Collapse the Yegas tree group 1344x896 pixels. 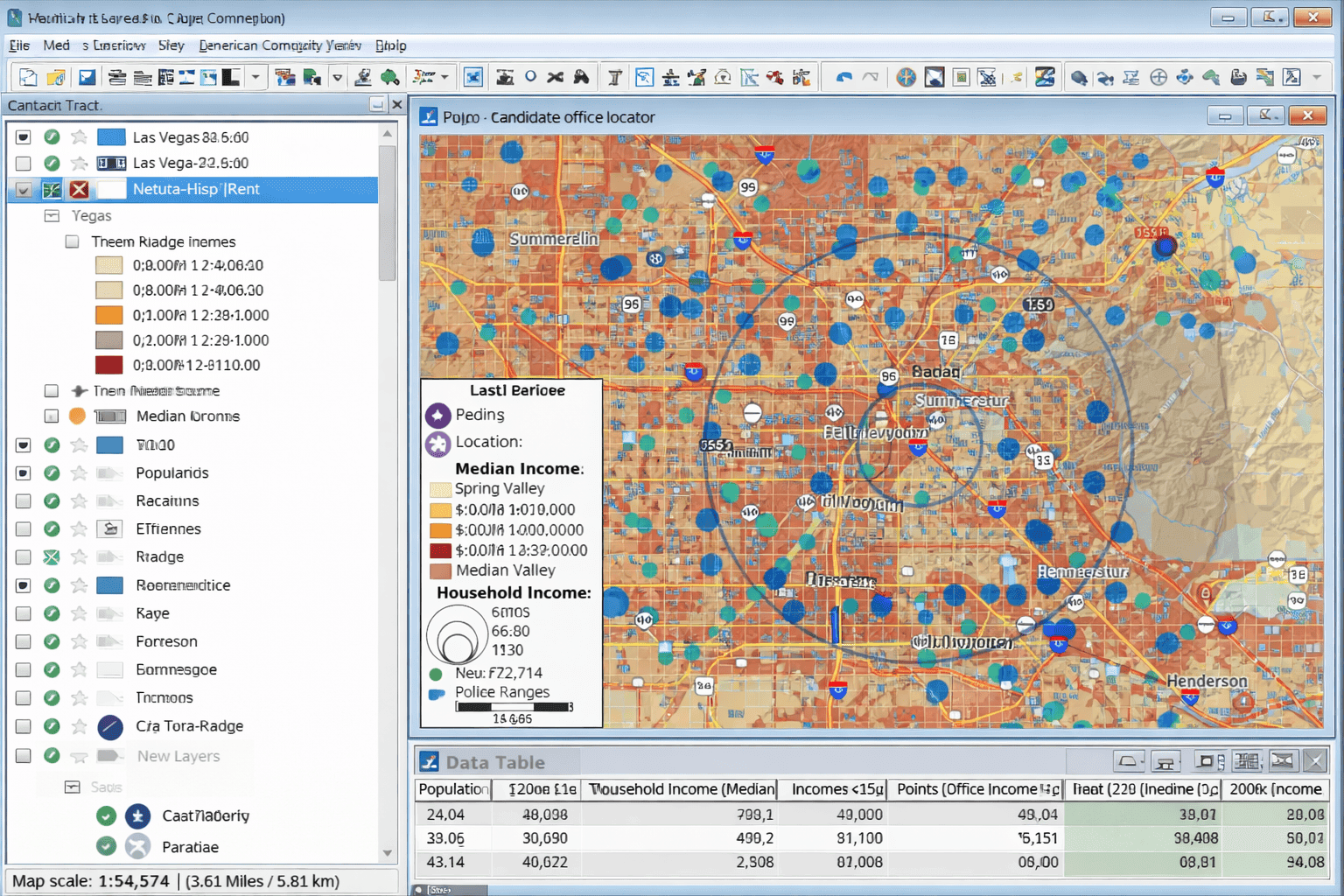point(52,216)
